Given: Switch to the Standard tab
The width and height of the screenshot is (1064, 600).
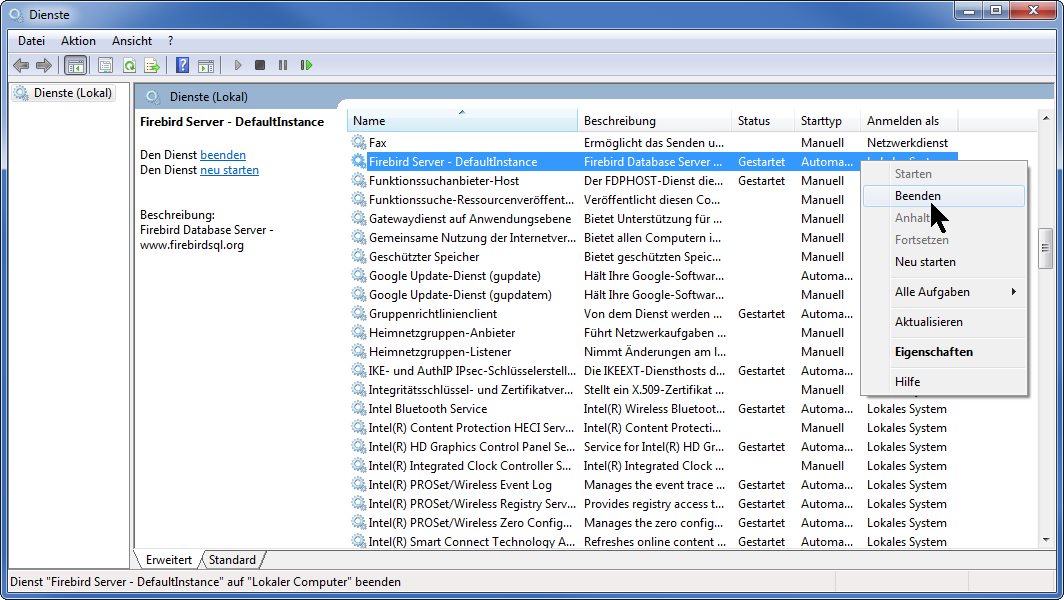Looking at the screenshot, I should tap(232, 559).
